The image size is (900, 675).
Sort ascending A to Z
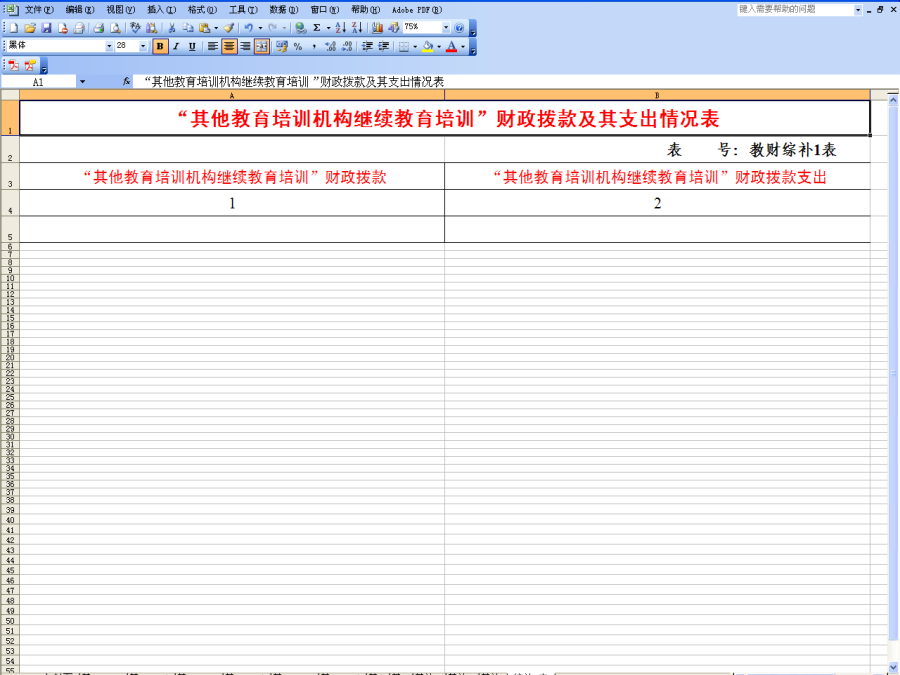[341, 28]
